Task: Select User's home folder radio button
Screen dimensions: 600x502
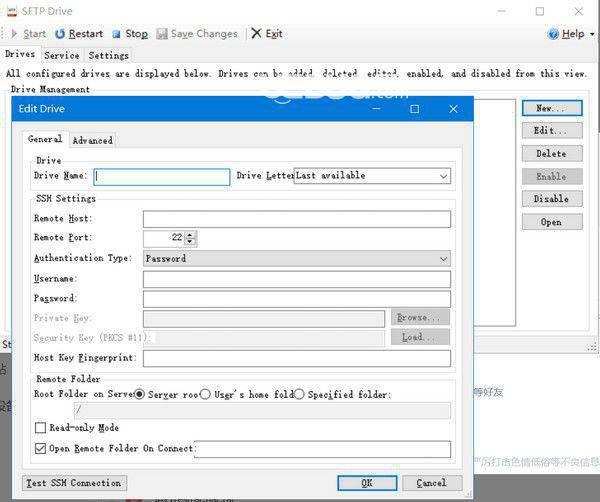Action: [205, 394]
